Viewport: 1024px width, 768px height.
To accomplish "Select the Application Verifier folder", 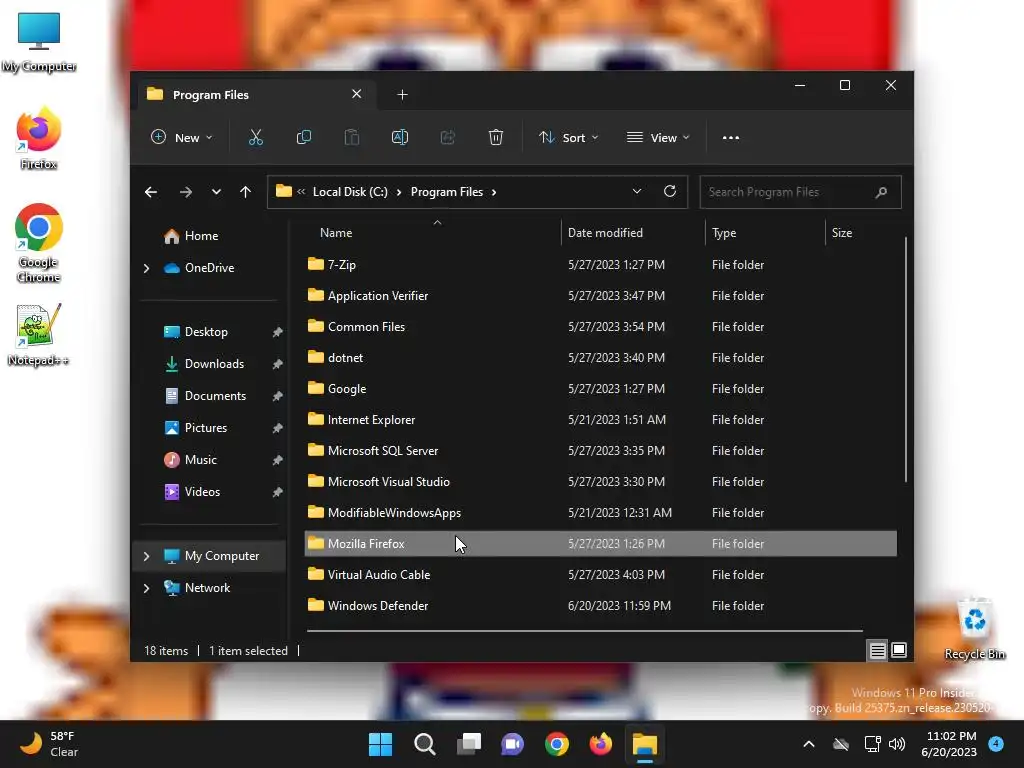I will (600, 296).
